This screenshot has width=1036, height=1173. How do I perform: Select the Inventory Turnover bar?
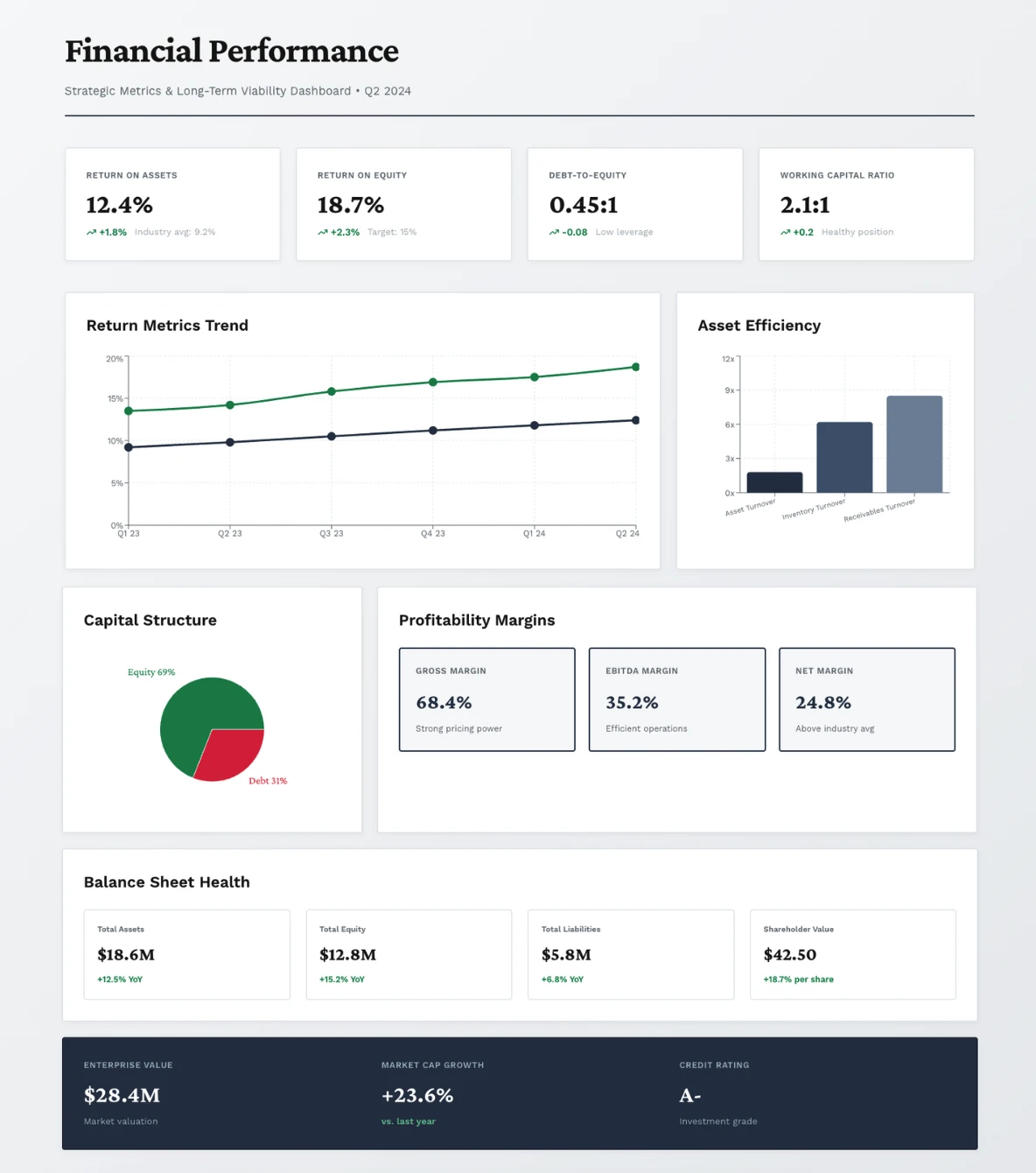click(843, 455)
